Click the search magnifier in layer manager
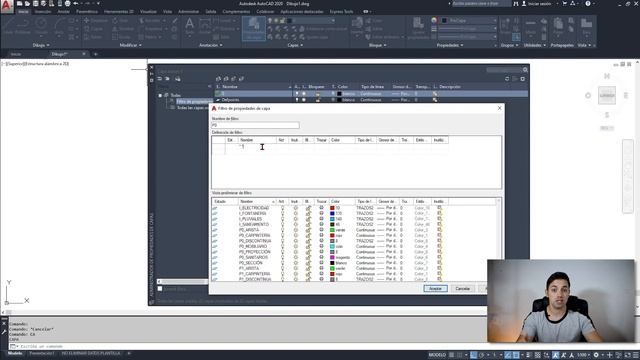640x360 pixels. [x=525, y=70]
